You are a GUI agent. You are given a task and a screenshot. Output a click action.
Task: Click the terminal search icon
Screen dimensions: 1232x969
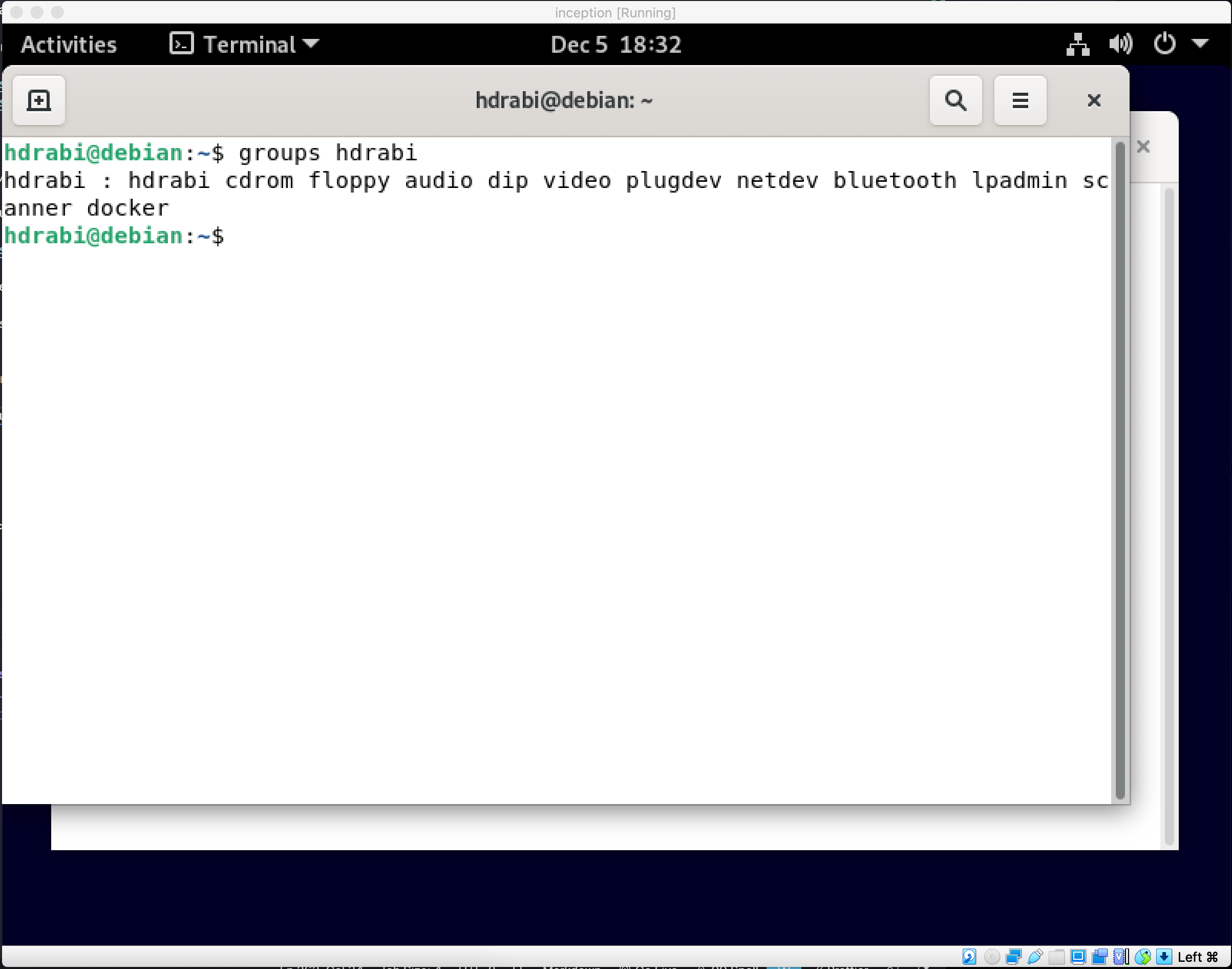click(x=956, y=100)
